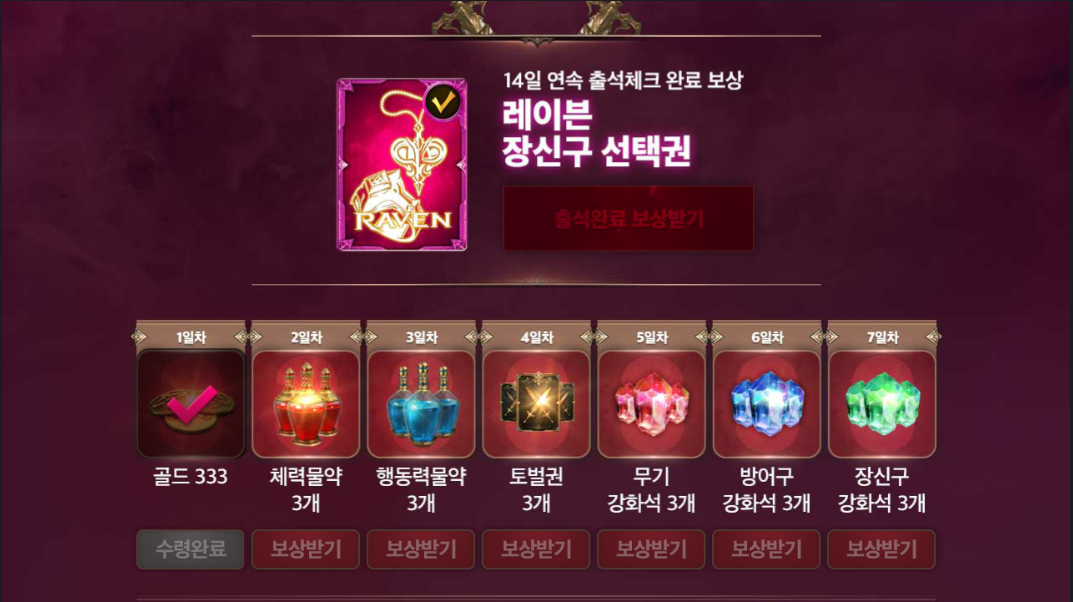
Task: Claim day 2 reward with 보상받기 button
Action: click(306, 549)
